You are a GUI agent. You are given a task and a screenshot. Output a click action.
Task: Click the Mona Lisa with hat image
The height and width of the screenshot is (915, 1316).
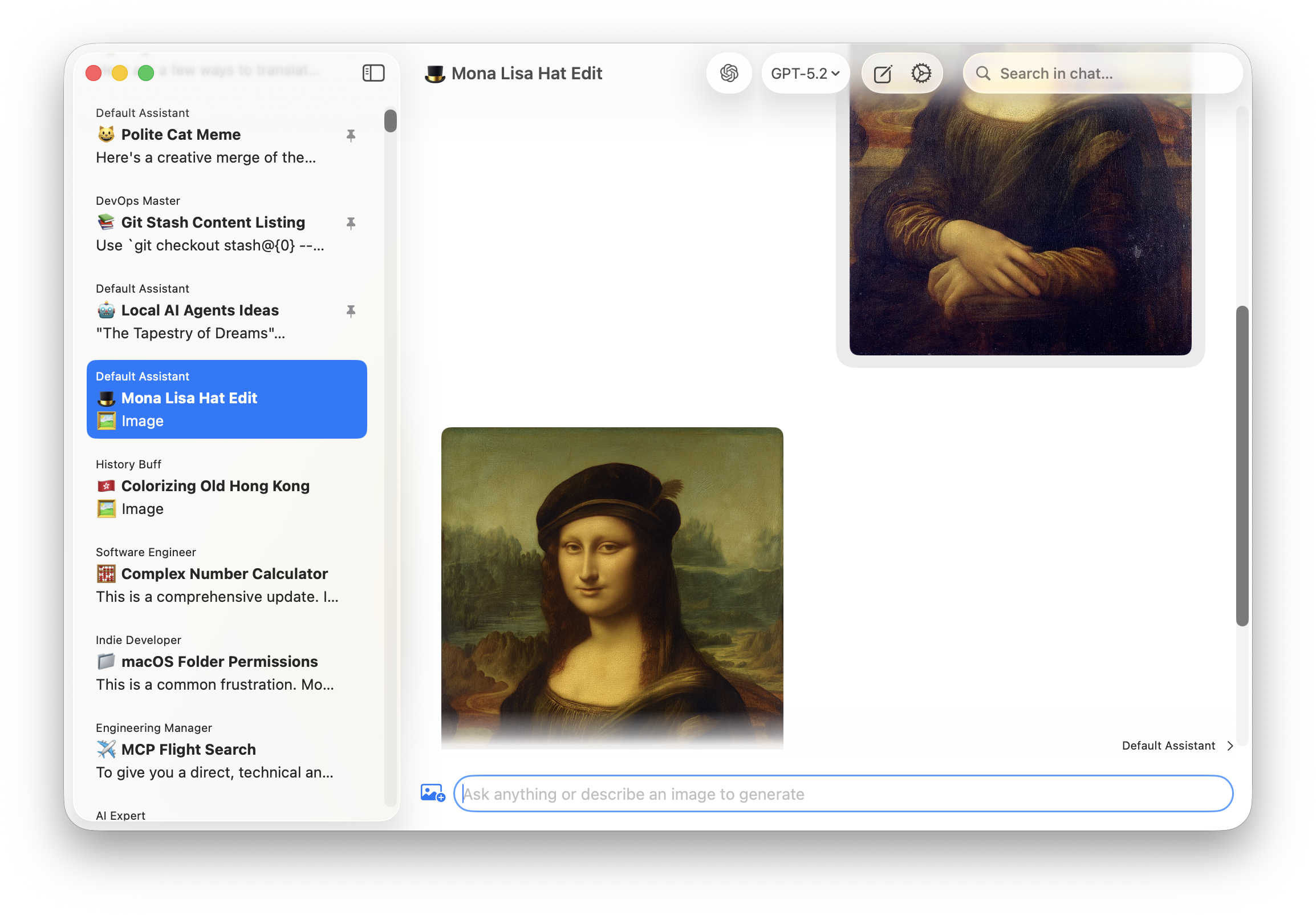tap(611, 585)
